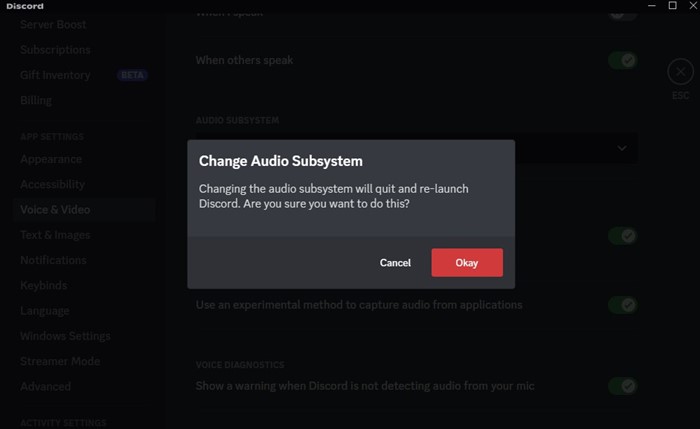Viewport: 700px width, 429px height.
Task: Confirm with the red Okay button
Action: [x=467, y=262]
